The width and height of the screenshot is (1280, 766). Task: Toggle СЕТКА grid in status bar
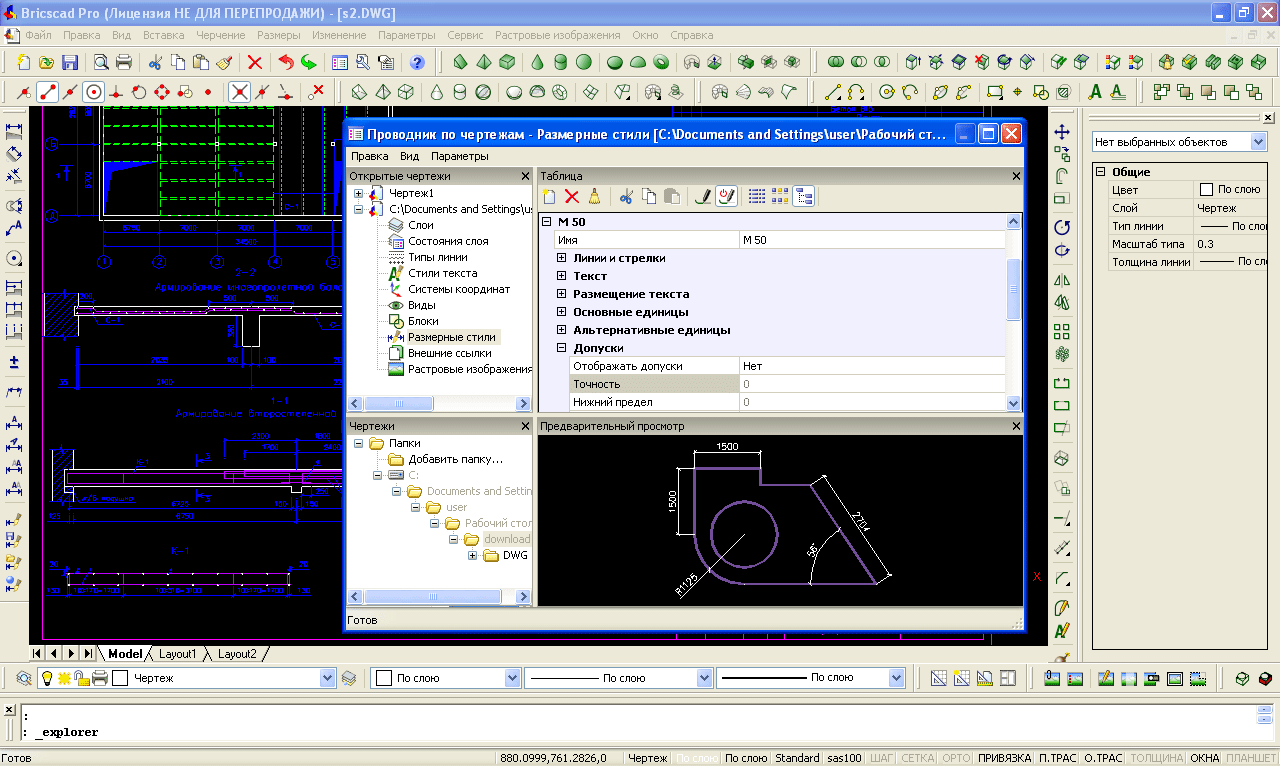pos(918,758)
